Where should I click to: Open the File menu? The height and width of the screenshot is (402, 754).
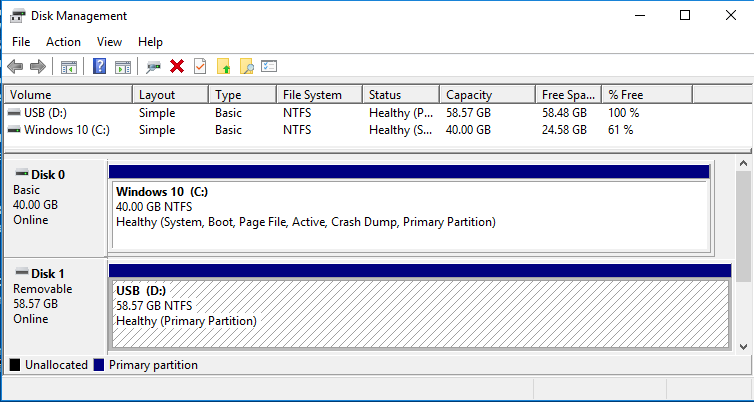point(21,42)
